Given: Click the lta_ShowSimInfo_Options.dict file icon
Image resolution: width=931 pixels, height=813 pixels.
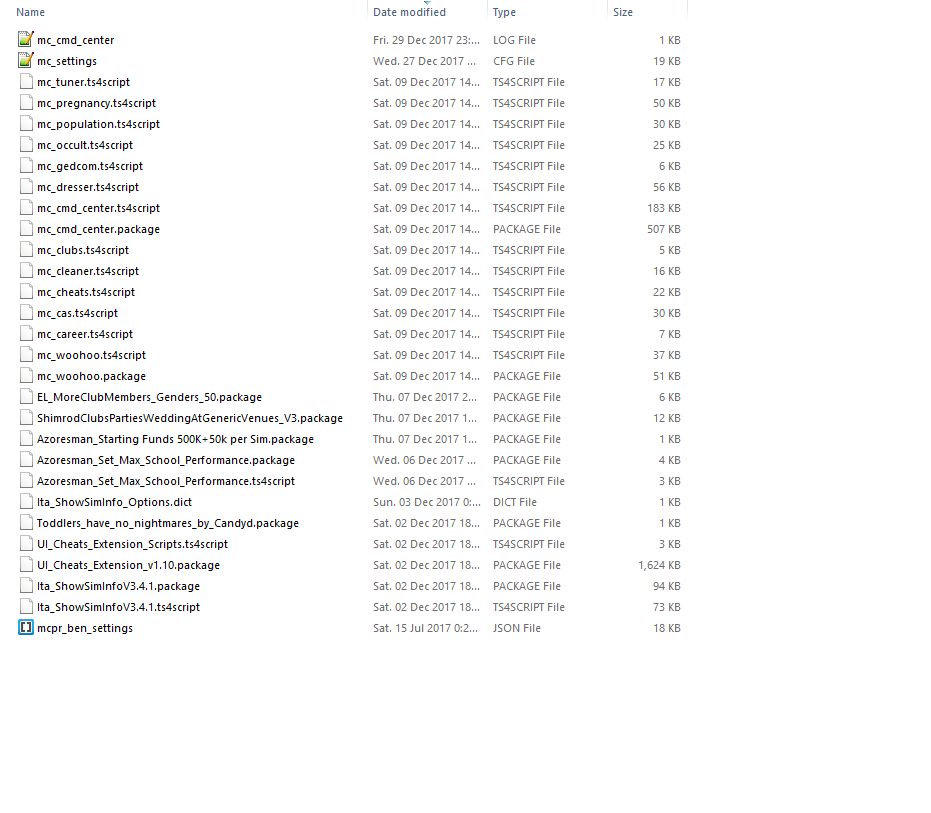Looking at the screenshot, I should (26, 502).
